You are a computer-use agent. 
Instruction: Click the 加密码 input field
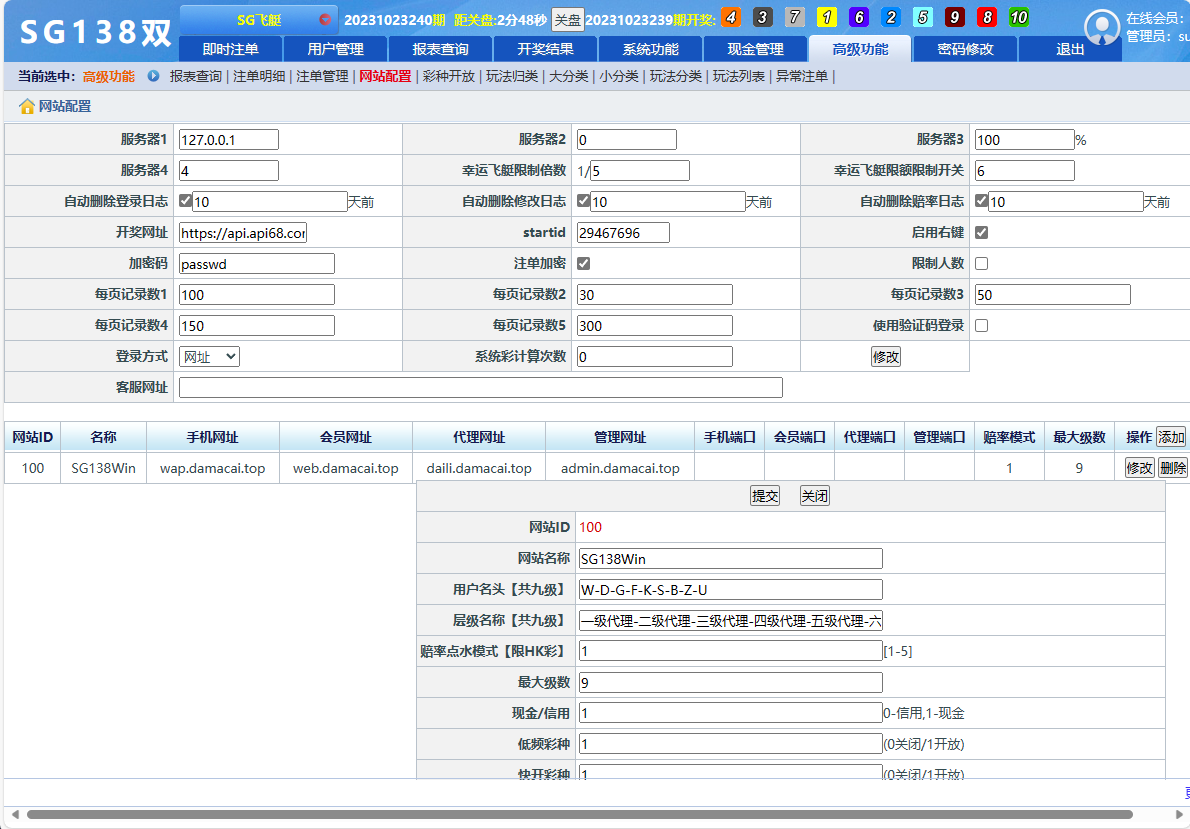pyautogui.click(x=257, y=263)
